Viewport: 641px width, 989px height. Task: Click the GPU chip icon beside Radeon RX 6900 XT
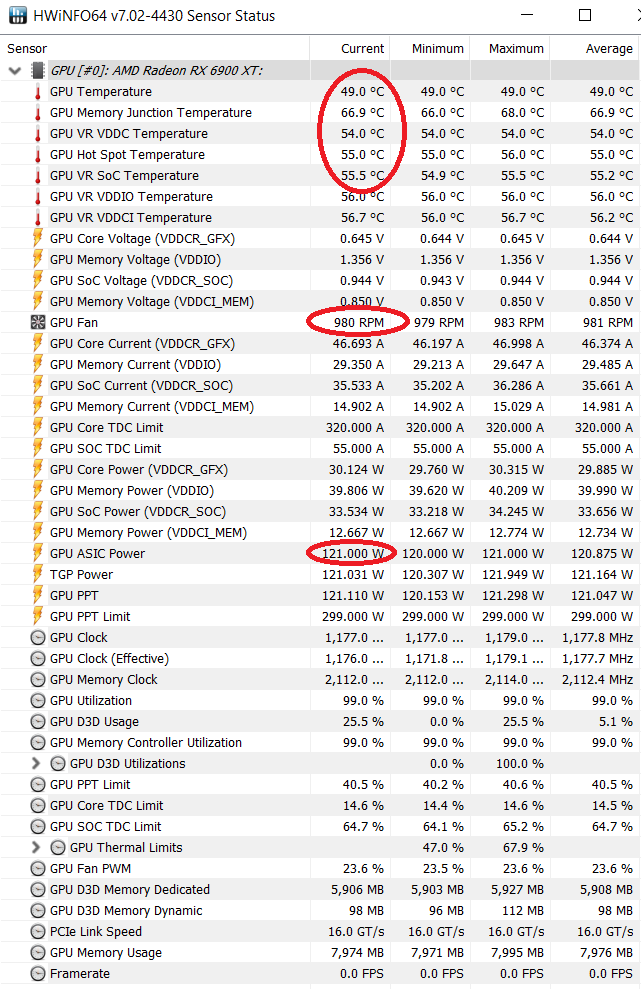pyautogui.click(x=38, y=71)
